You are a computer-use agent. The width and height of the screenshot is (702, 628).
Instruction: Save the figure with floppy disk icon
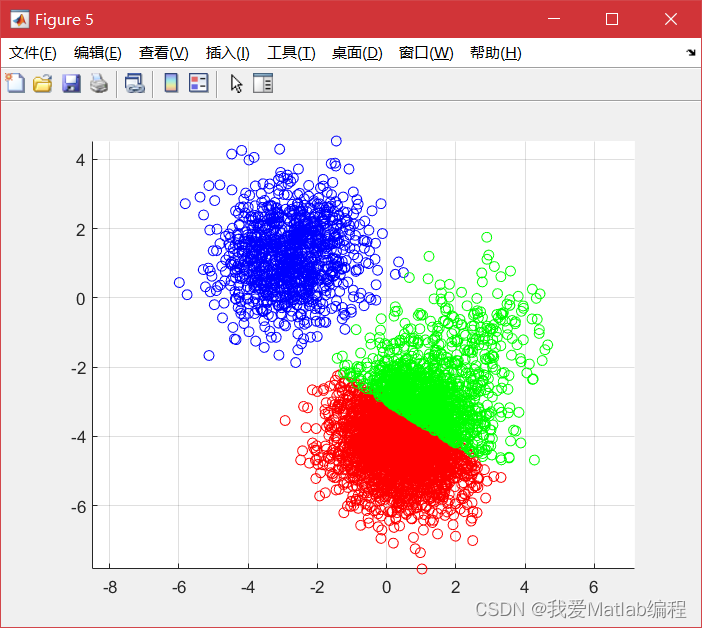(71, 84)
